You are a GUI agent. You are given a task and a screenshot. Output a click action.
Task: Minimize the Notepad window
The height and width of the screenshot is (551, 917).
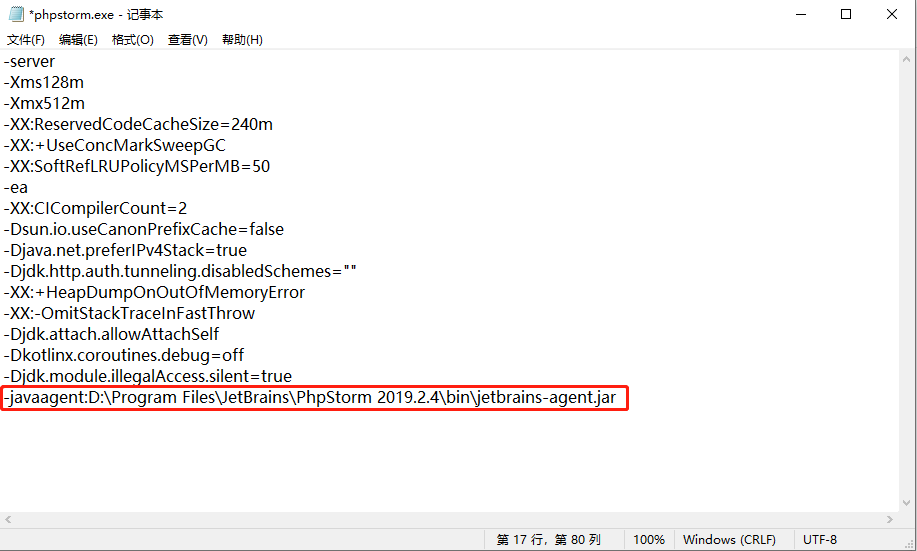coord(801,14)
